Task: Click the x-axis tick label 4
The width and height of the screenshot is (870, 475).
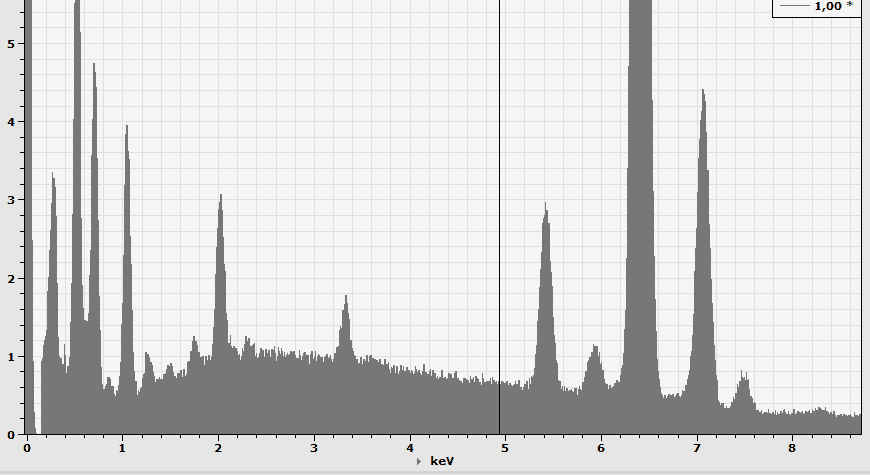Action: click(x=410, y=447)
